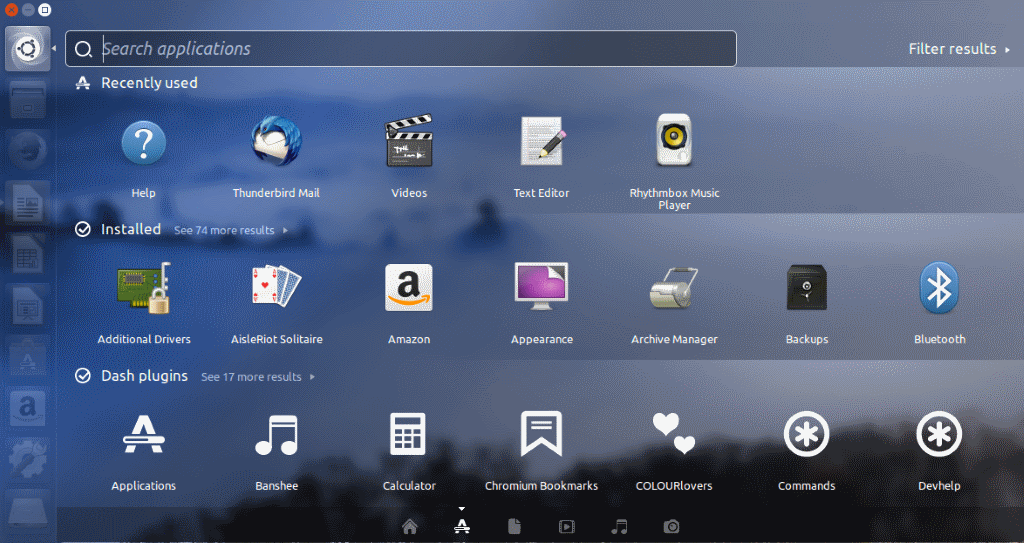Open the Amazon app under Installed
The height and width of the screenshot is (543, 1024).
coord(409,288)
